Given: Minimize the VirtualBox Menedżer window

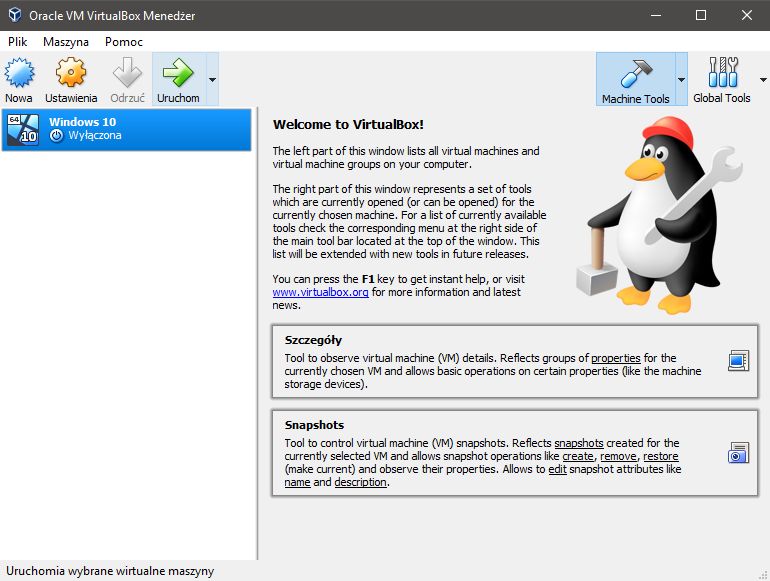Looking at the screenshot, I should pos(656,15).
